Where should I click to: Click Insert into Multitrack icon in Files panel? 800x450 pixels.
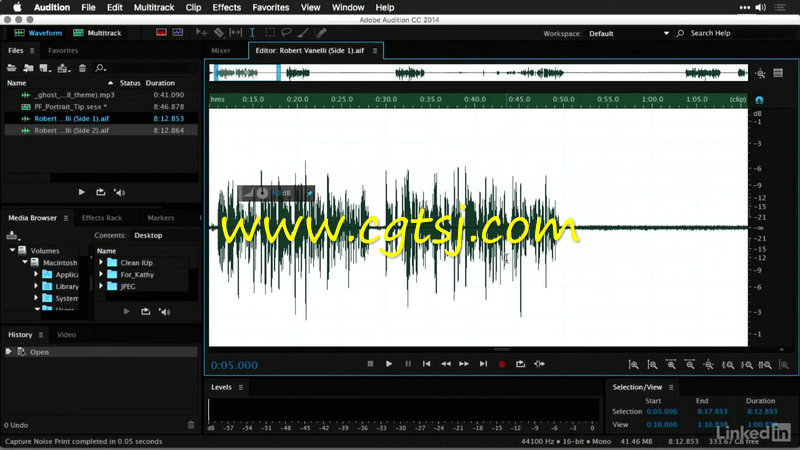click(x=64, y=68)
